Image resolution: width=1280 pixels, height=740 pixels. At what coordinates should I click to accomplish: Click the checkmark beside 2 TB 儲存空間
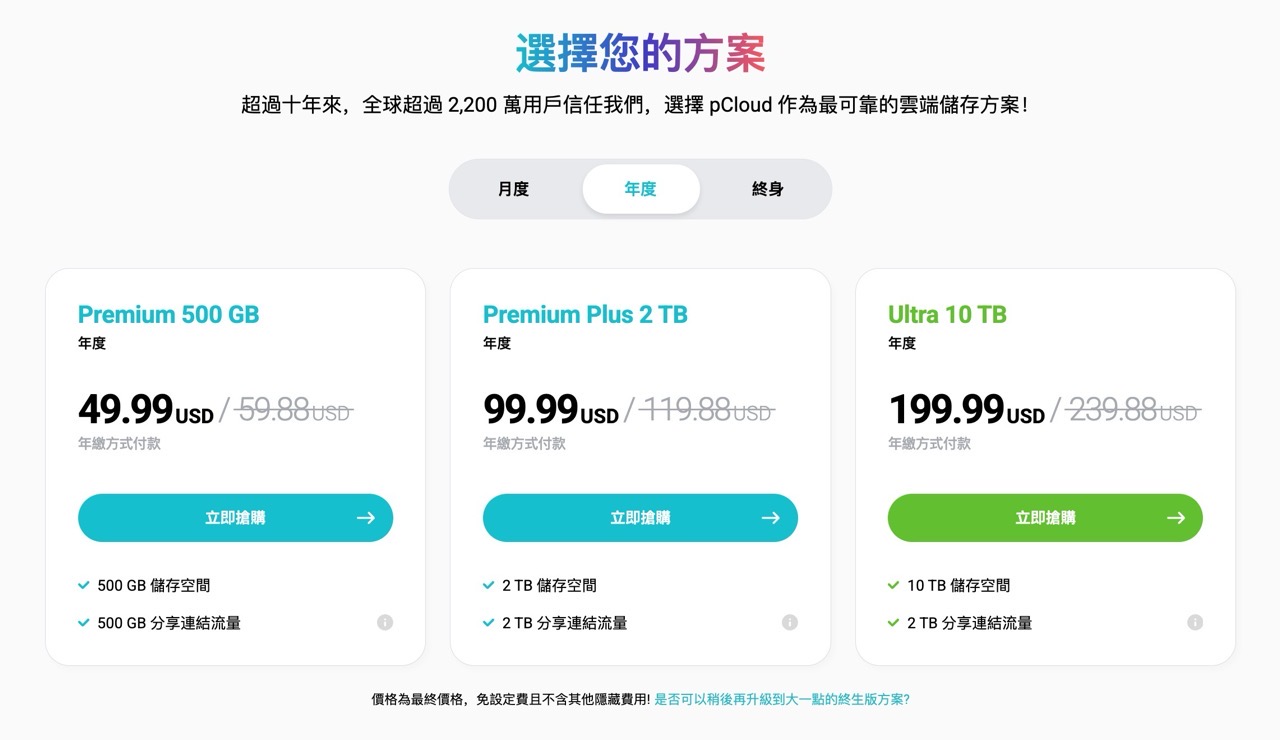(488, 585)
